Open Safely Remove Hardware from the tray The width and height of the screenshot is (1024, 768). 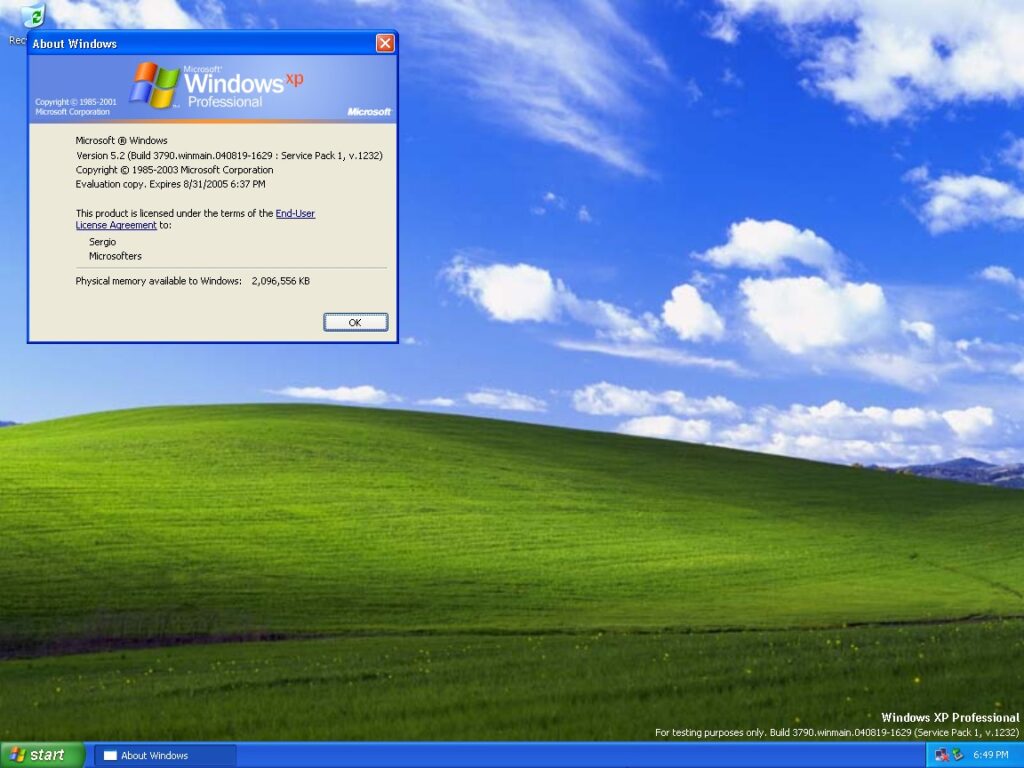pos(957,755)
